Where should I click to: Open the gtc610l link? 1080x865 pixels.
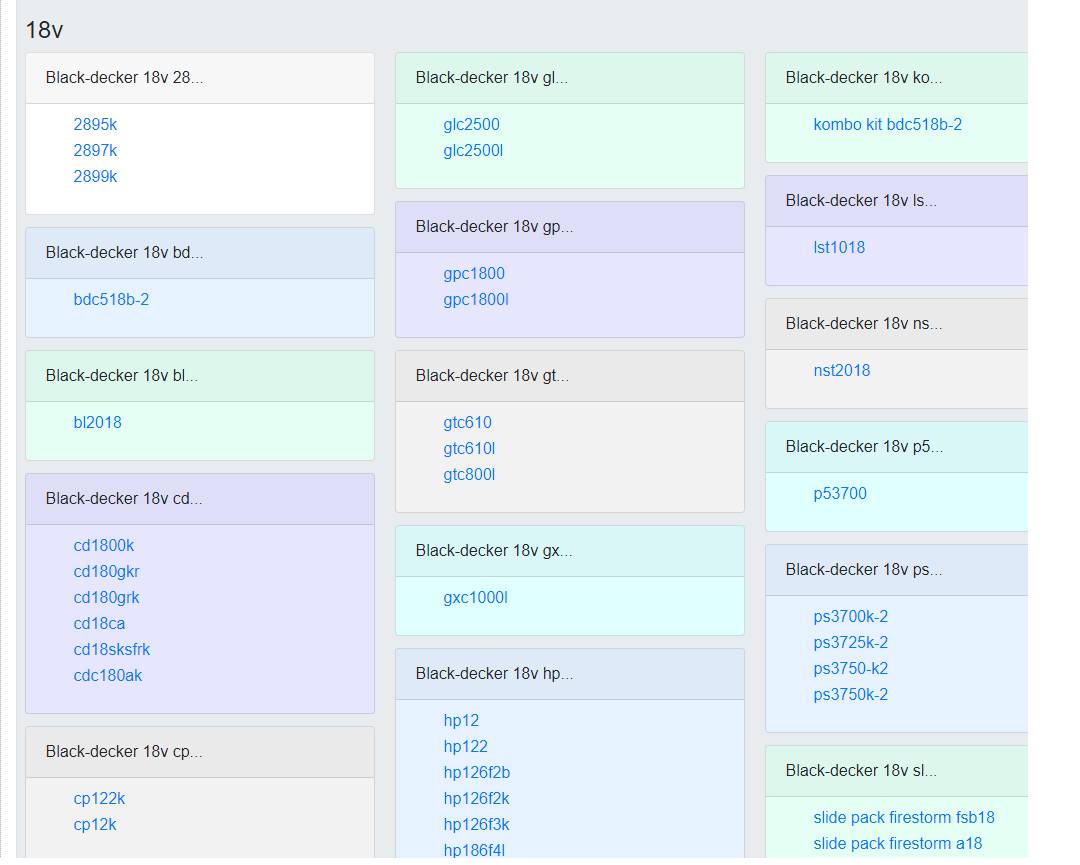click(469, 449)
